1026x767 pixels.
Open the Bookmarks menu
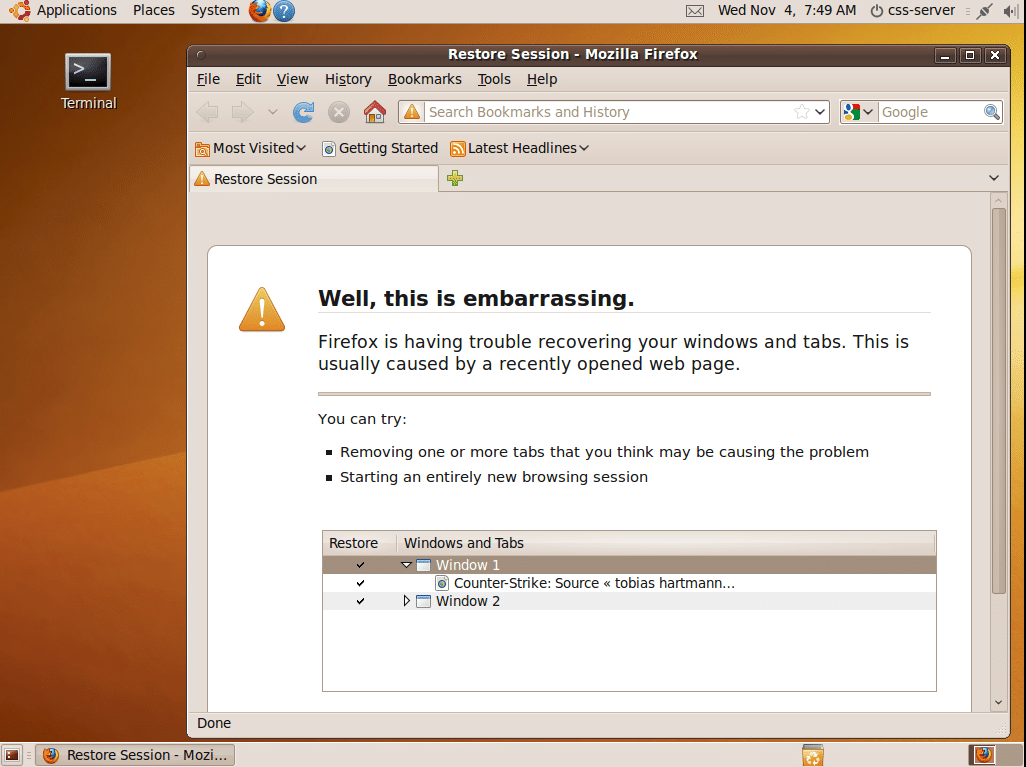pos(425,79)
